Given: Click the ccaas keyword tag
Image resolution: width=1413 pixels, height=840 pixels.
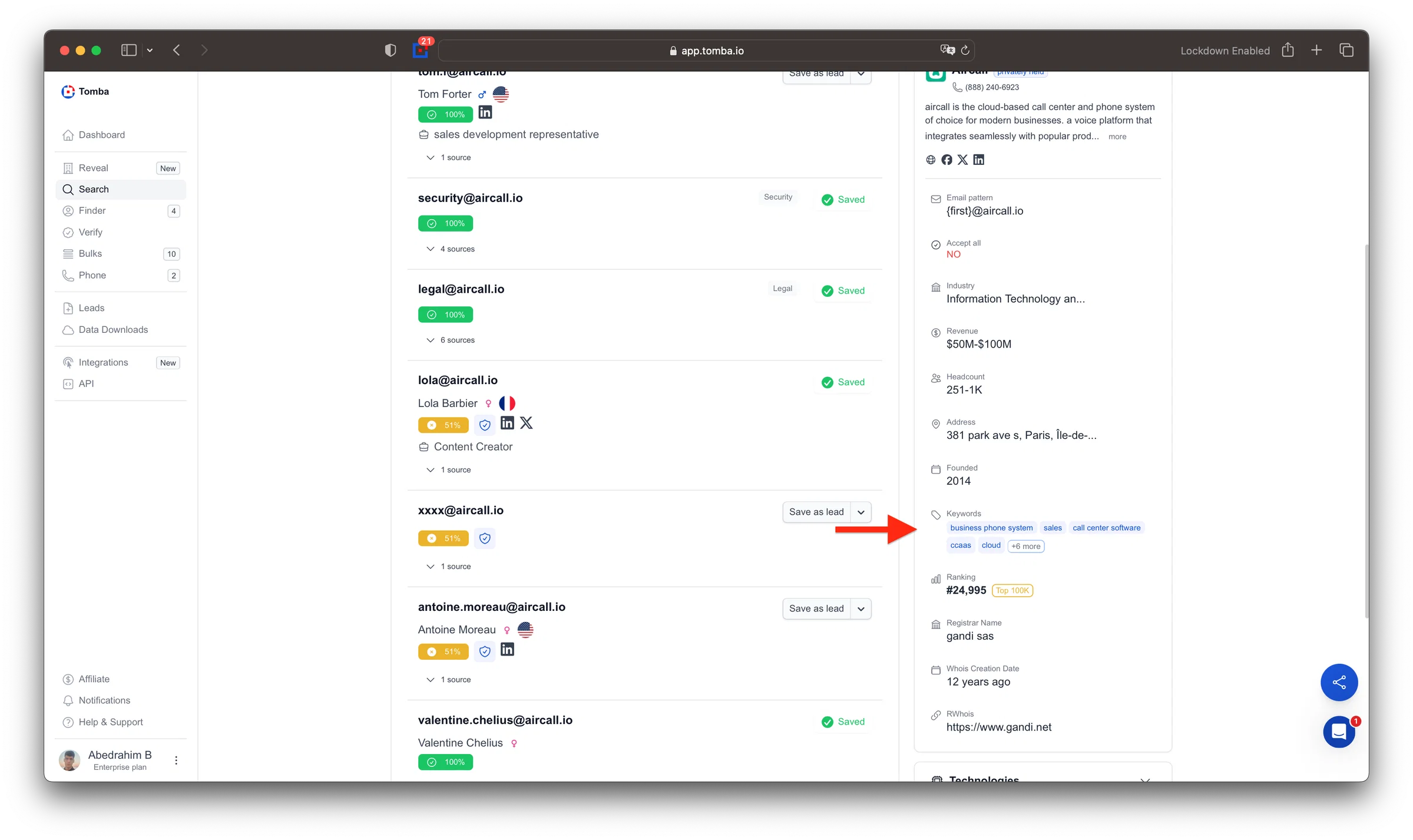Looking at the screenshot, I should click(x=961, y=545).
